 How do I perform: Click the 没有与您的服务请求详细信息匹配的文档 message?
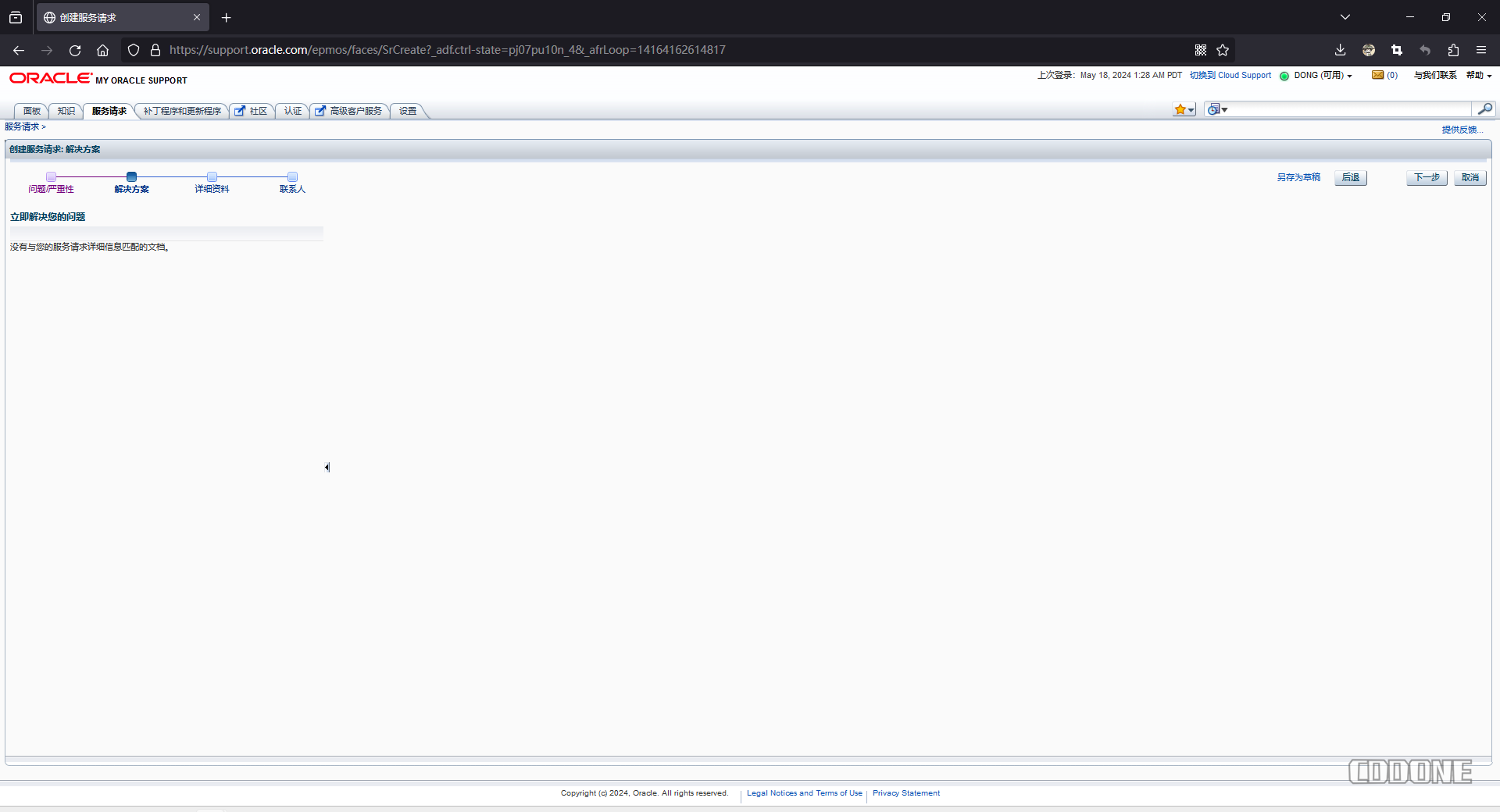[x=90, y=247]
